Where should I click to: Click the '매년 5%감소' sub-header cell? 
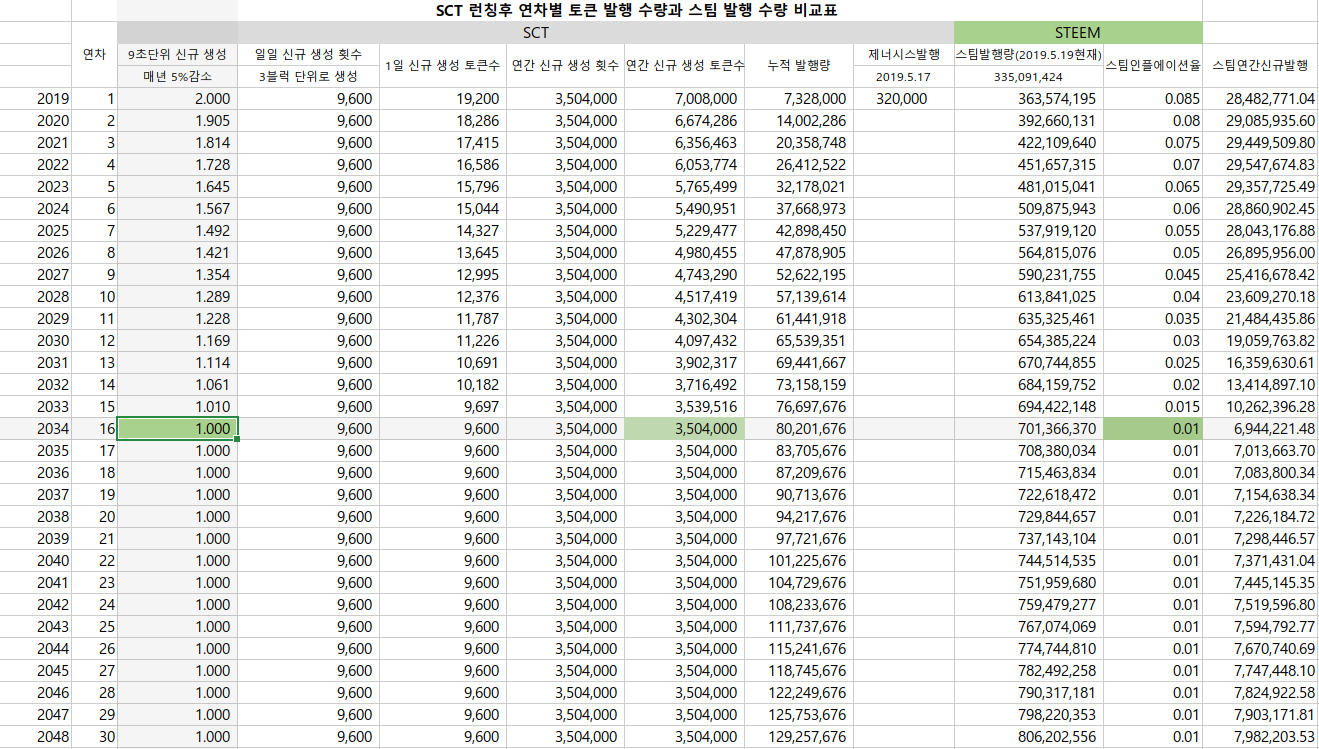point(177,77)
